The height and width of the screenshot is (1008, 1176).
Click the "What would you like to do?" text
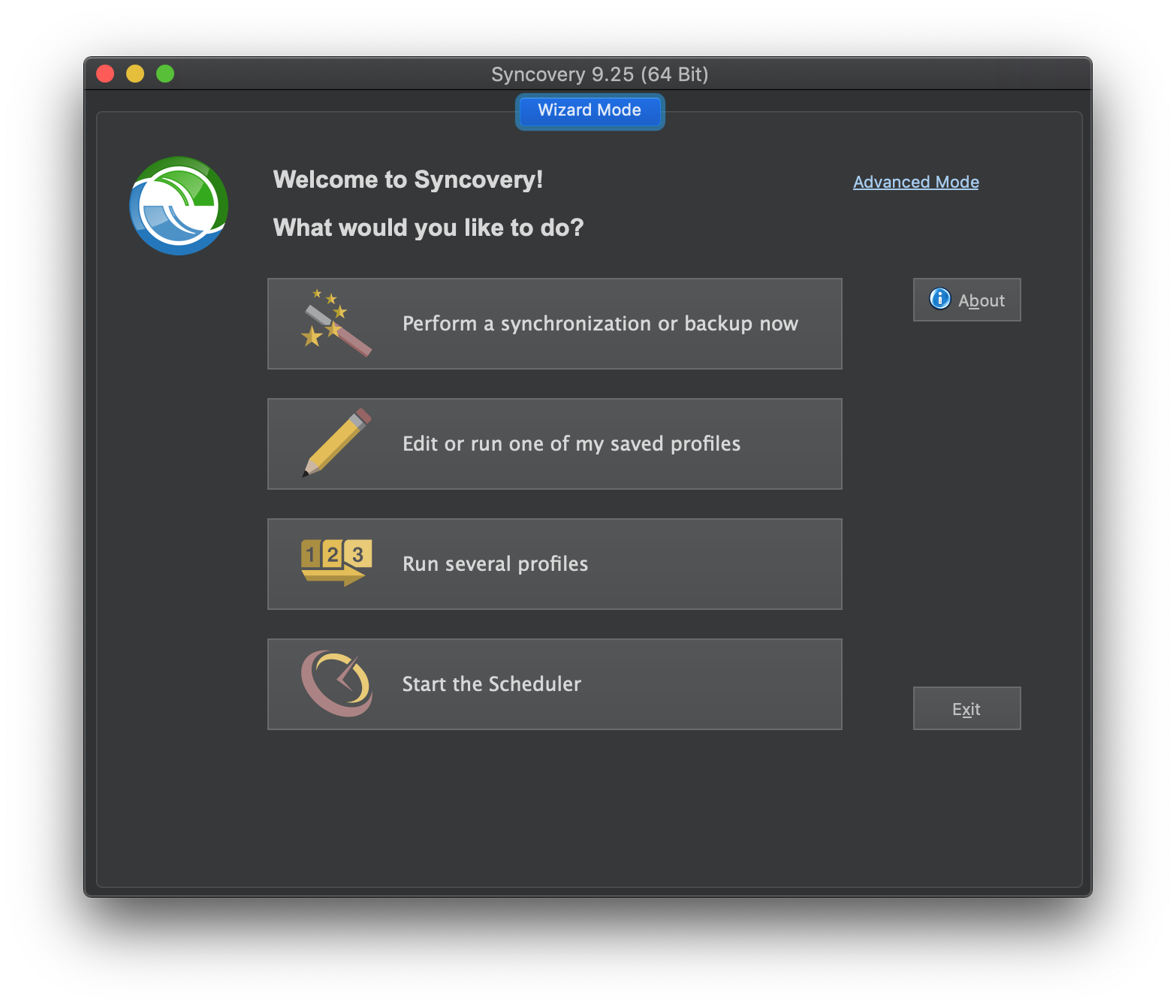[x=428, y=228]
